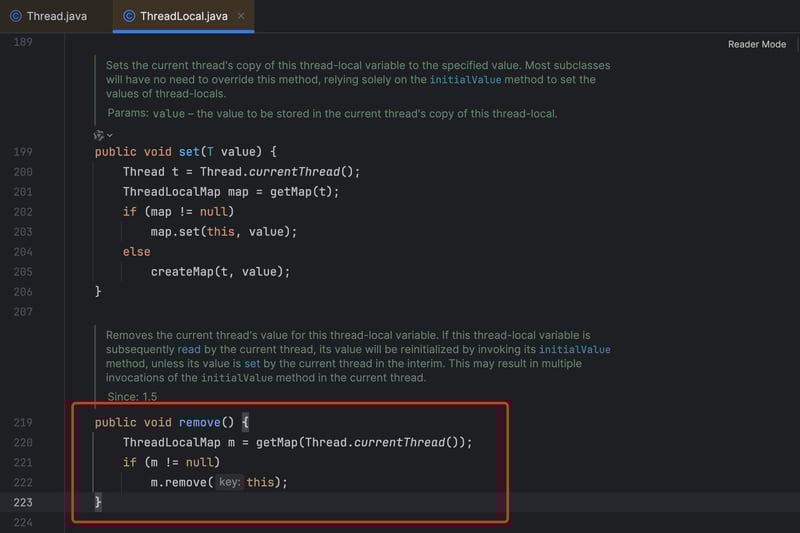The width and height of the screenshot is (800, 533).
Task: Click line number 219 in the gutter
Action: coord(23,423)
